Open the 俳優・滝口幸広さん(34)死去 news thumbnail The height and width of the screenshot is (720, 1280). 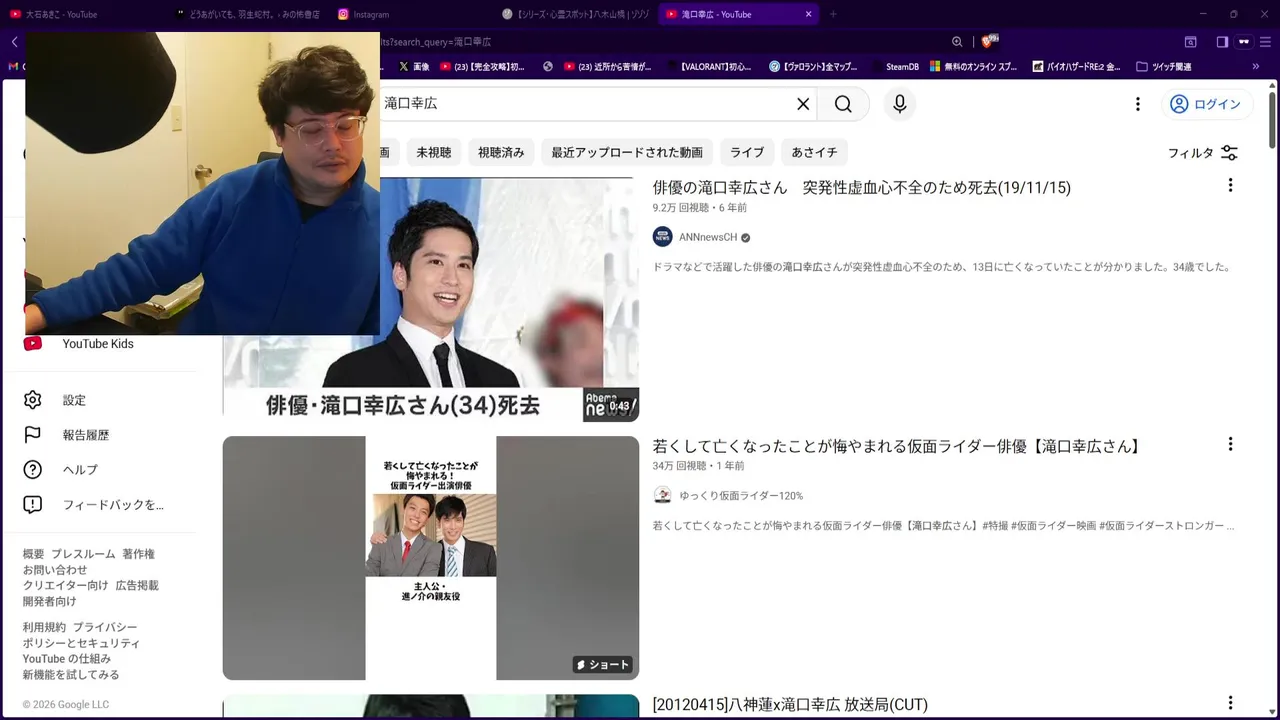pos(430,299)
